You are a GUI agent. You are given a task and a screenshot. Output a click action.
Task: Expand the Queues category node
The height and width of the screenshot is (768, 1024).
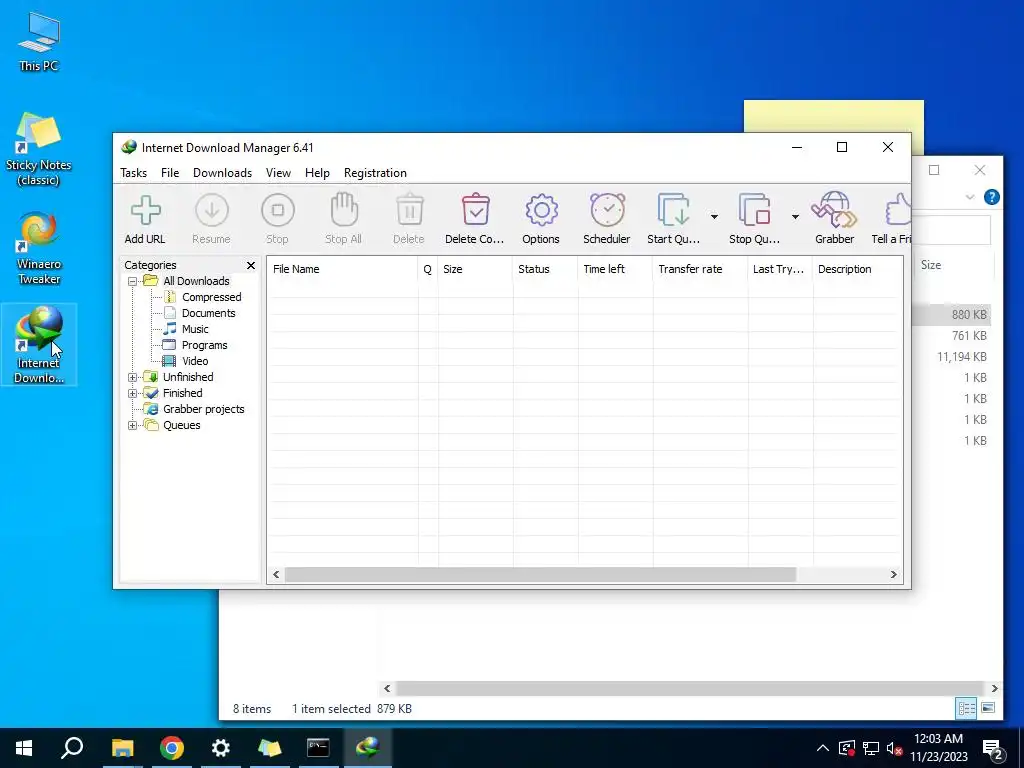point(133,425)
